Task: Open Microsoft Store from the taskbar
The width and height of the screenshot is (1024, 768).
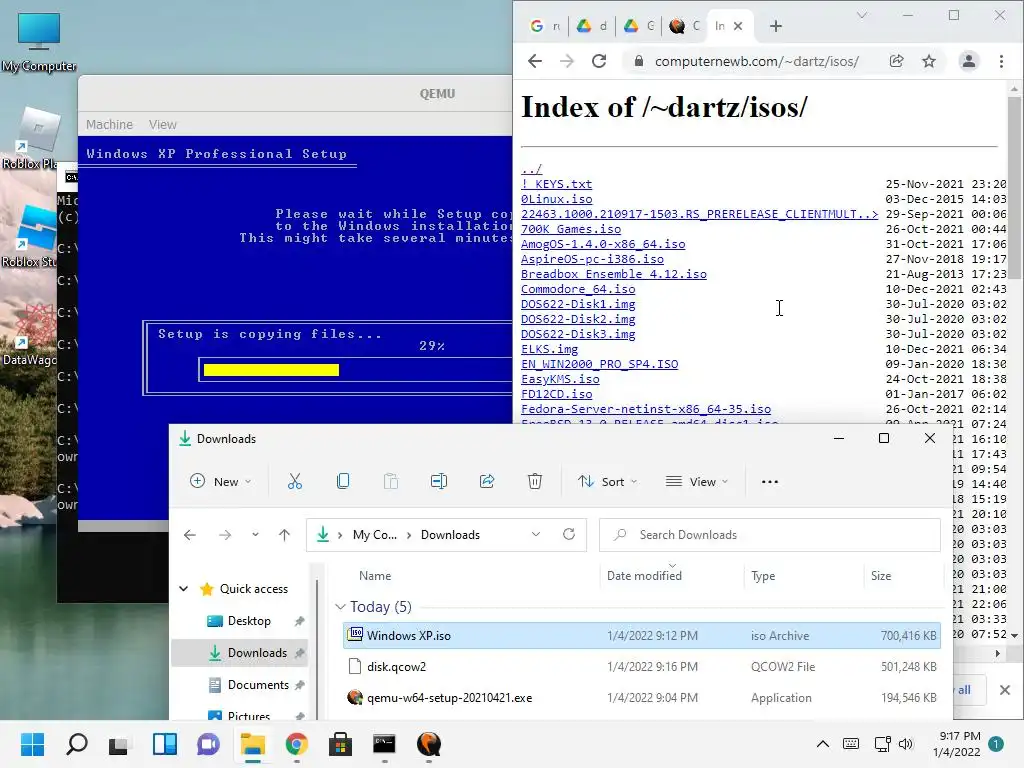Action: point(340,744)
